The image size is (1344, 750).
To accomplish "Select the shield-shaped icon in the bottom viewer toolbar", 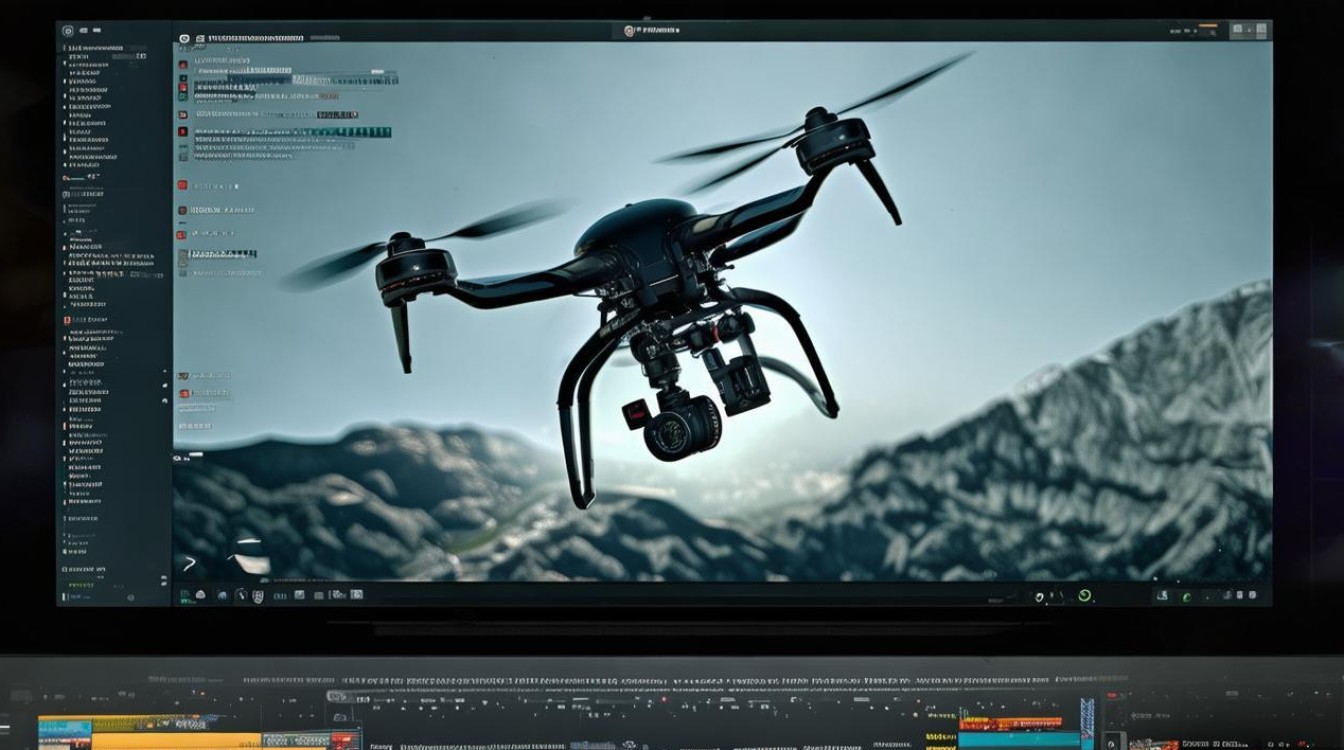I will pyautogui.click(x=258, y=596).
